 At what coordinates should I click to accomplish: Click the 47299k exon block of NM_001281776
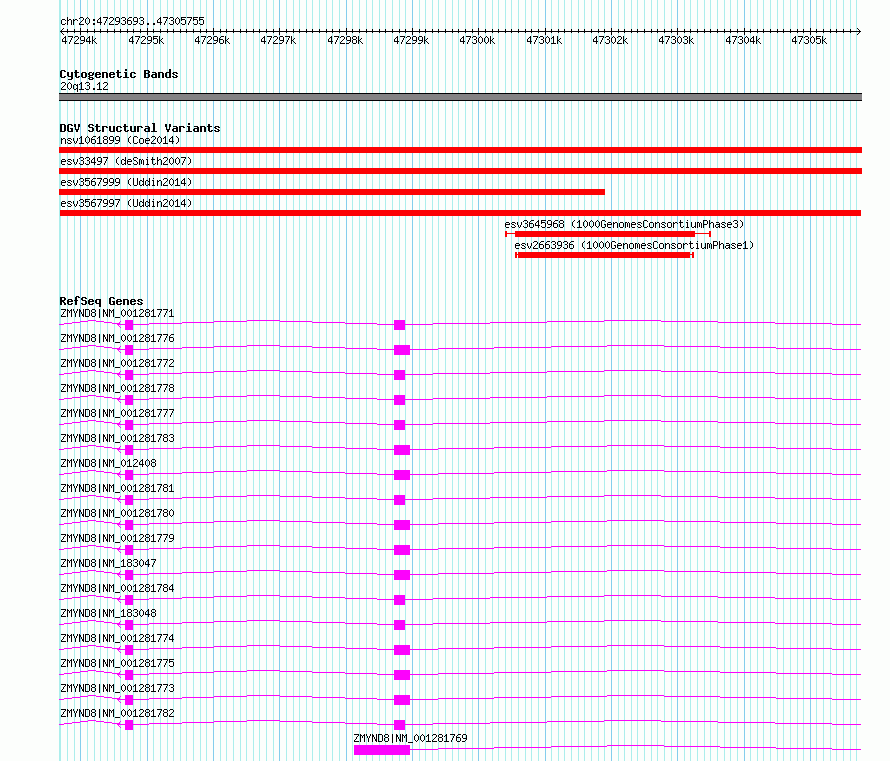[402, 350]
